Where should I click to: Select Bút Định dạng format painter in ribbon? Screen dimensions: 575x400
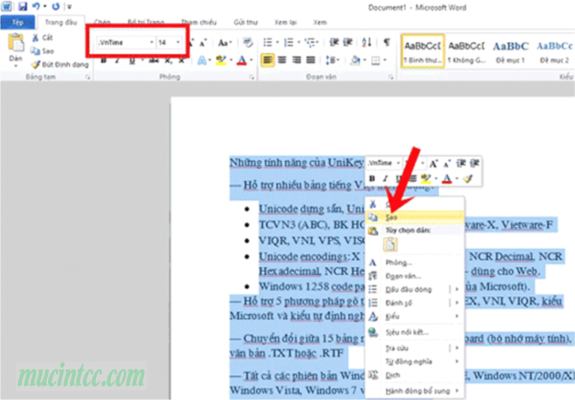(x=60, y=65)
